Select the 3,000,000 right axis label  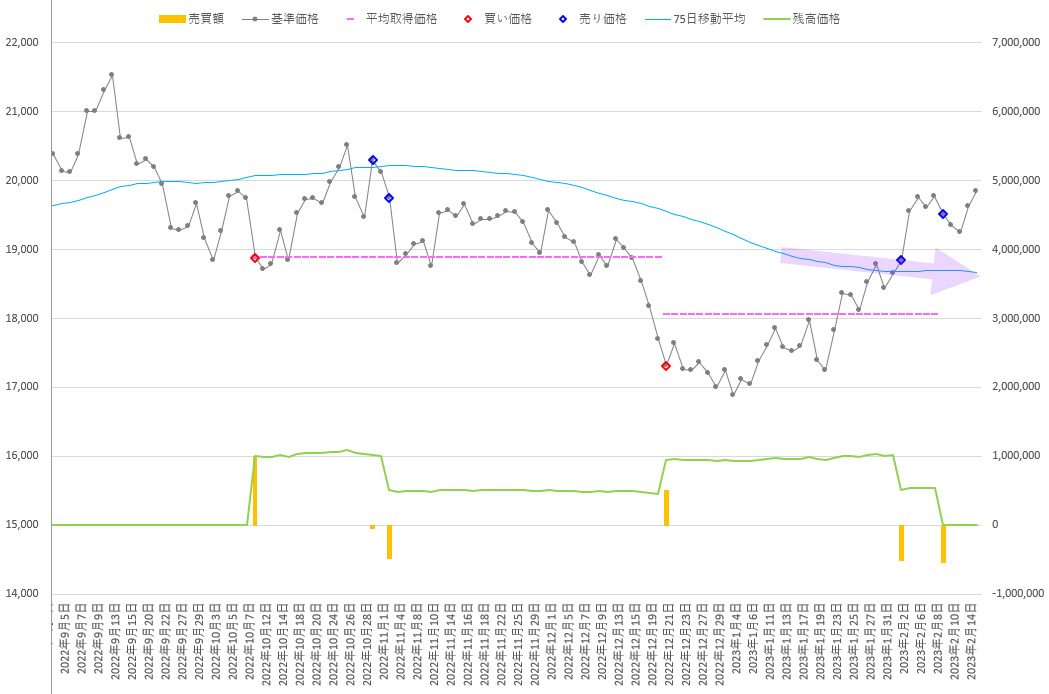click(1016, 318)
